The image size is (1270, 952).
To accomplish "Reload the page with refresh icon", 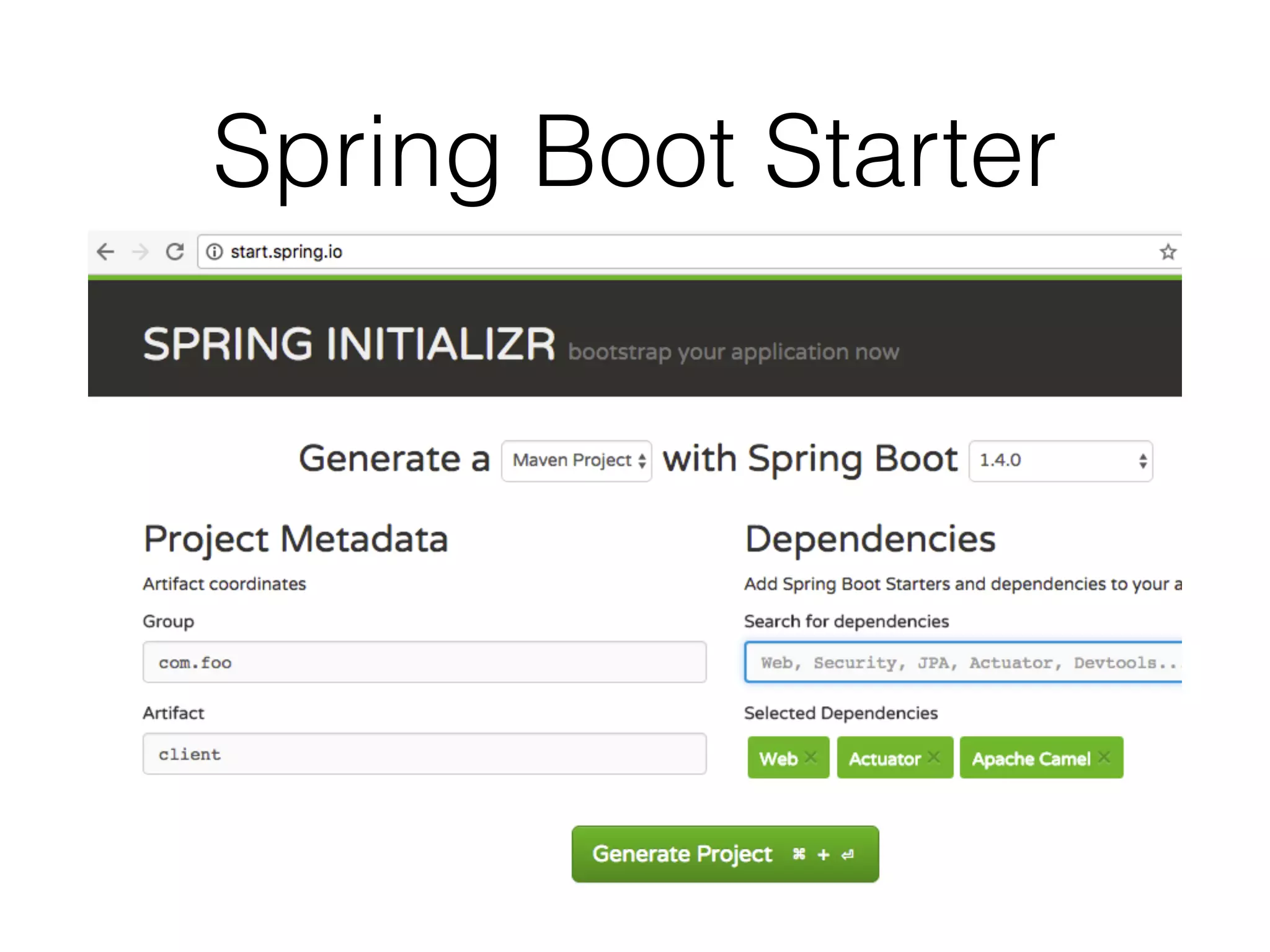I will tap(175, 252).
